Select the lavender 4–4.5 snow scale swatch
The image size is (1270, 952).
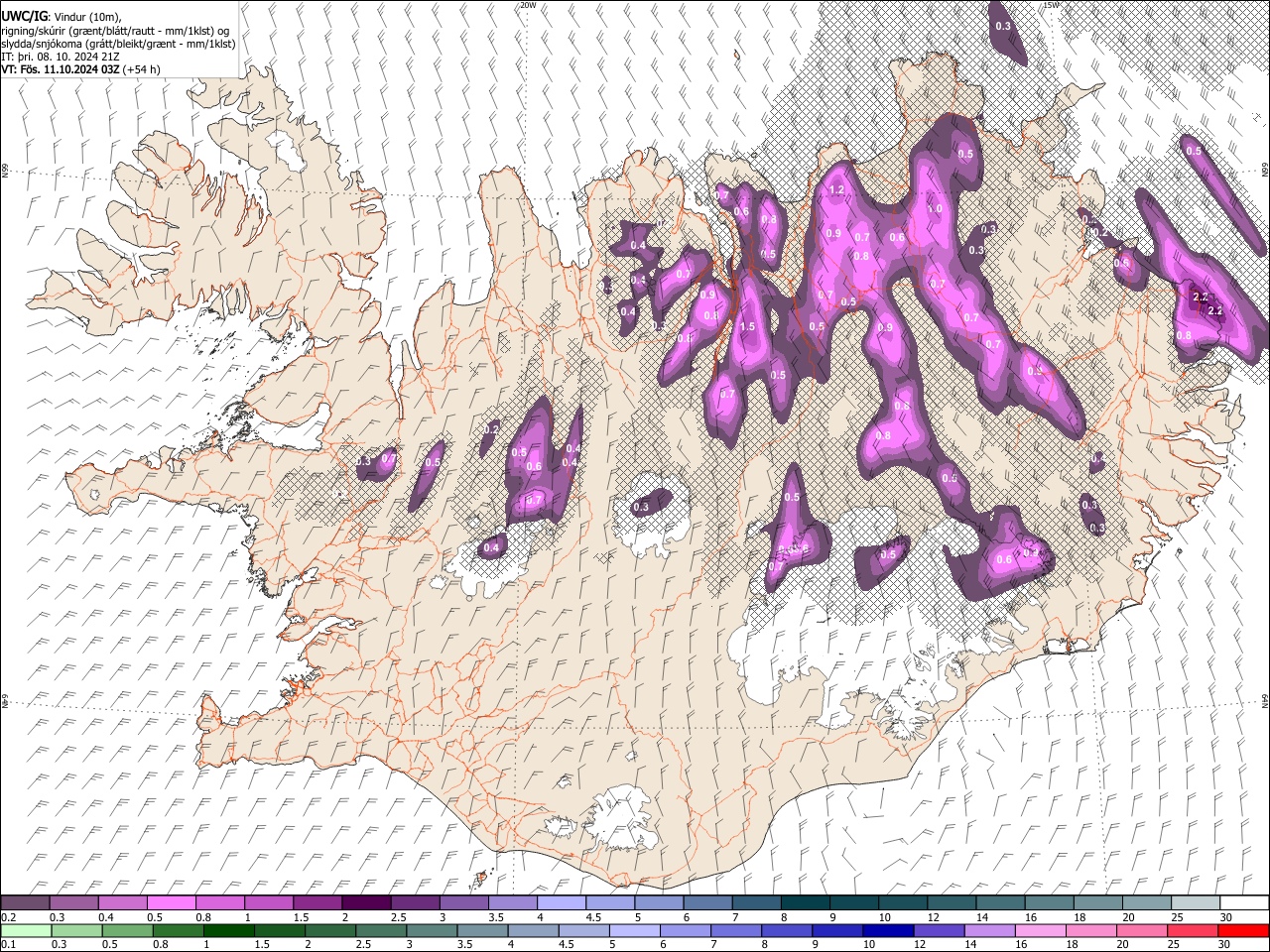click(x=561, y=902)
